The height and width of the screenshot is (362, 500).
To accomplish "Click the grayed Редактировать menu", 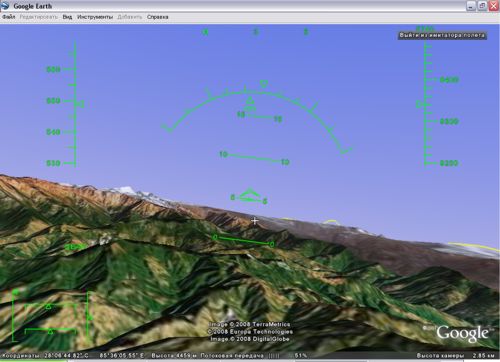I will (39, 17).
